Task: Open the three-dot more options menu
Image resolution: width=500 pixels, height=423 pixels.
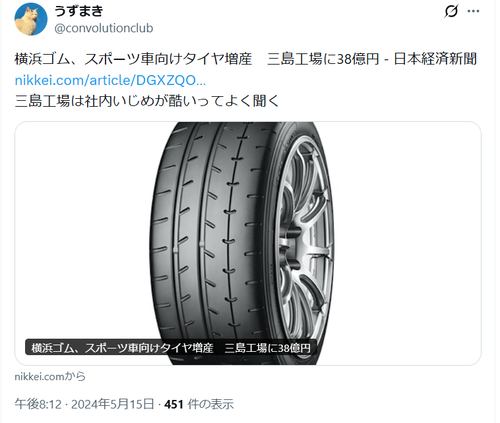Action: [x=473, y=11]
